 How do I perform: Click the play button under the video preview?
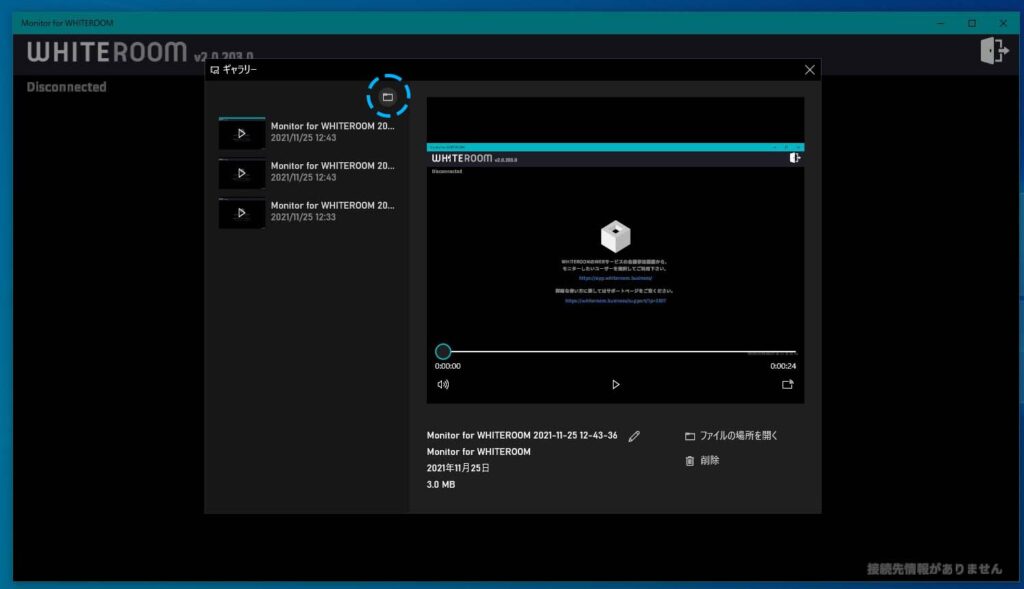point(615,385)
